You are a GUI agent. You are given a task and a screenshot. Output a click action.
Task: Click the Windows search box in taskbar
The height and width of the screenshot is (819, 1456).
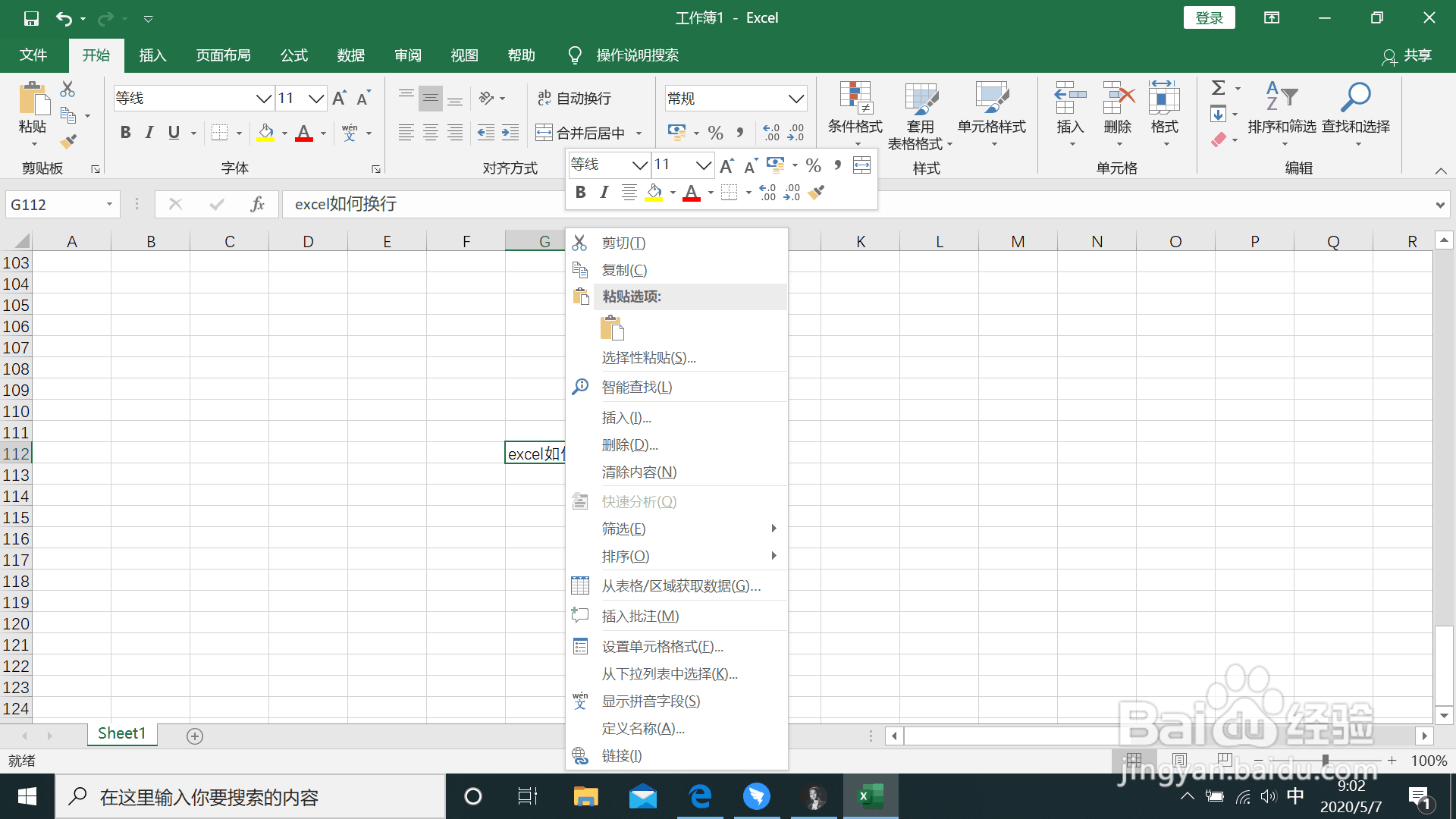(x=250, y=796)
